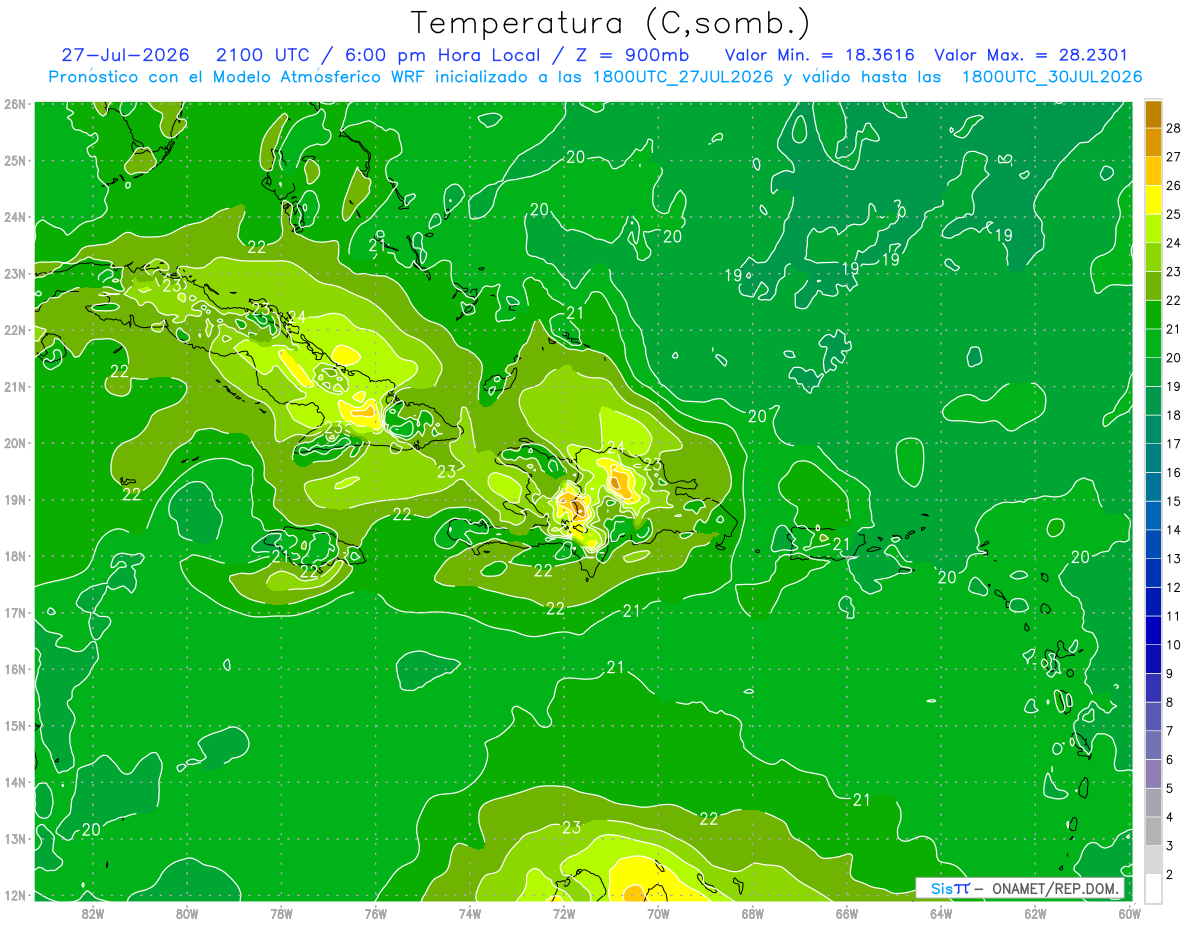Click the deep blue legend swatch between 10 and 11
Image resolution: width=1200 pixels, height=927 pixels.
click(1153, 630)
